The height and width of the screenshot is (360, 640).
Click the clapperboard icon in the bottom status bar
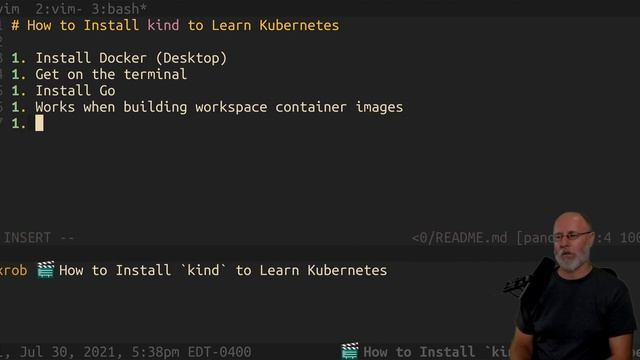coord(350,351)
